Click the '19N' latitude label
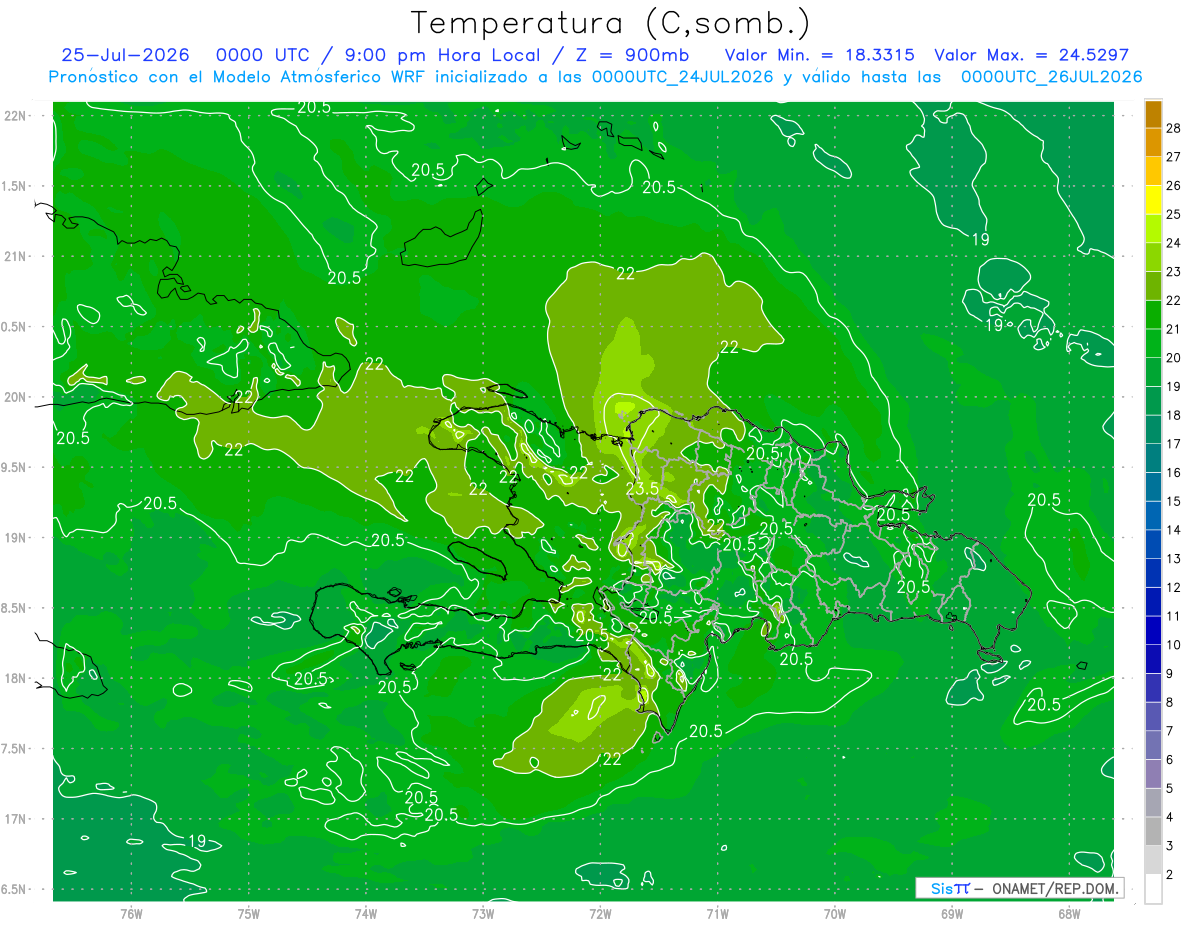This screenshot has width=1200, height=927. (x=15, y=538)
